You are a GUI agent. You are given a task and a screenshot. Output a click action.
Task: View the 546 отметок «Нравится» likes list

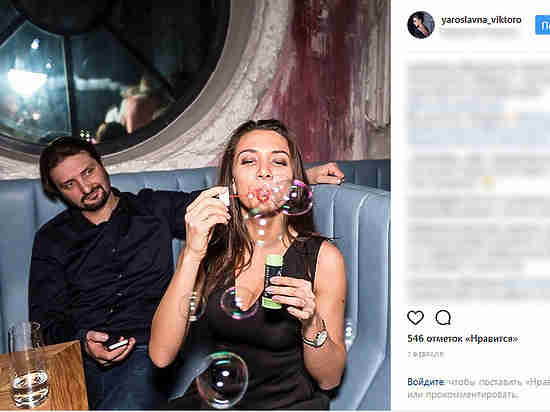point(463,339)
